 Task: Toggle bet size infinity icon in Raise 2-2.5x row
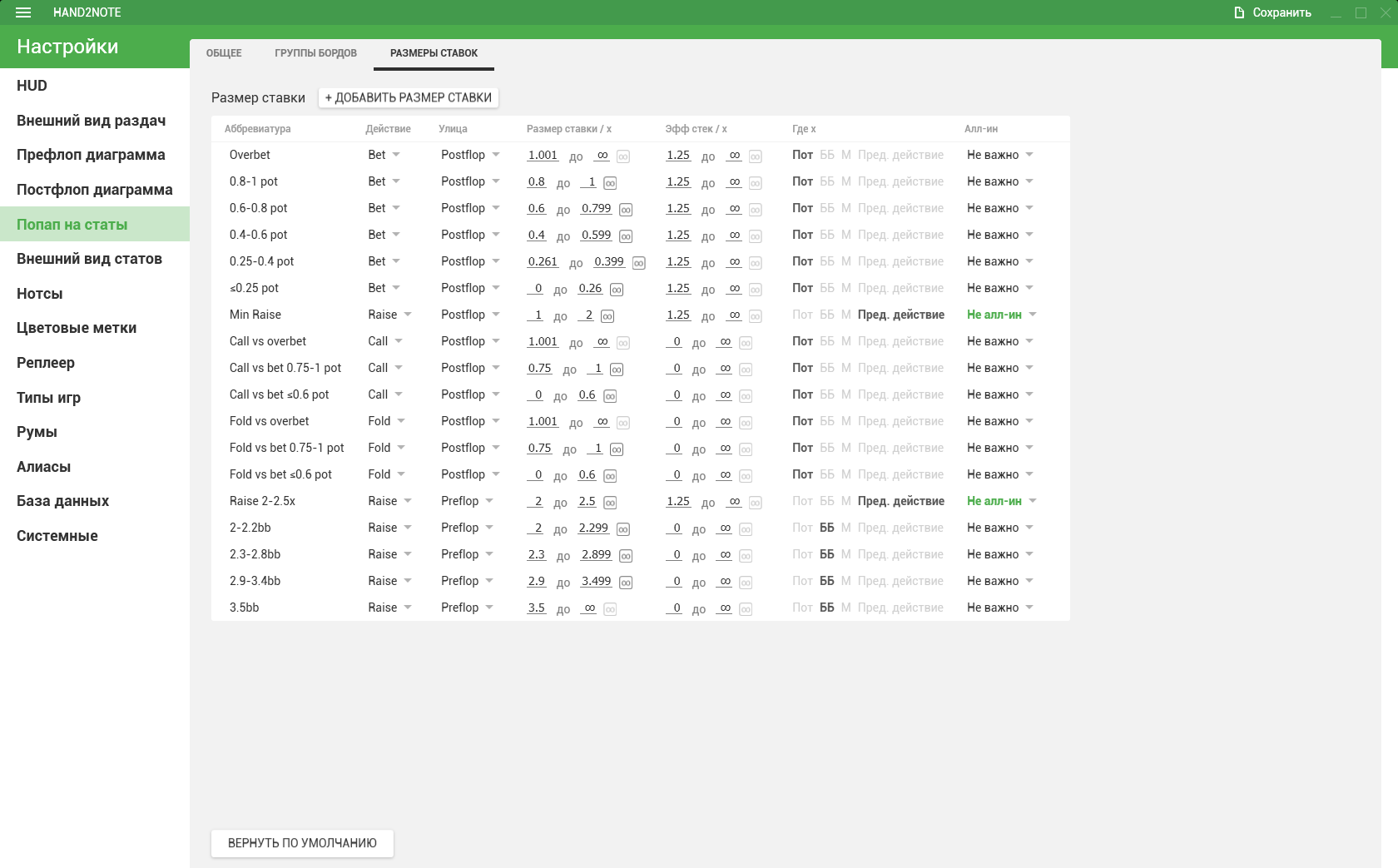610,503
